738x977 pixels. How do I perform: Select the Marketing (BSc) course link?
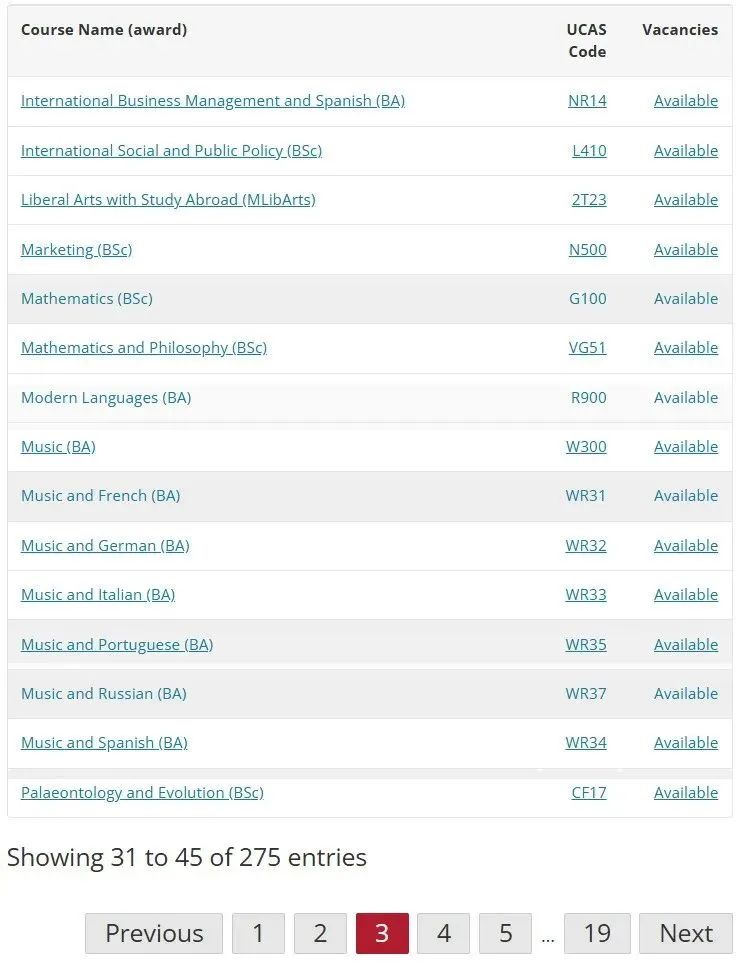(x=76, y=250)
